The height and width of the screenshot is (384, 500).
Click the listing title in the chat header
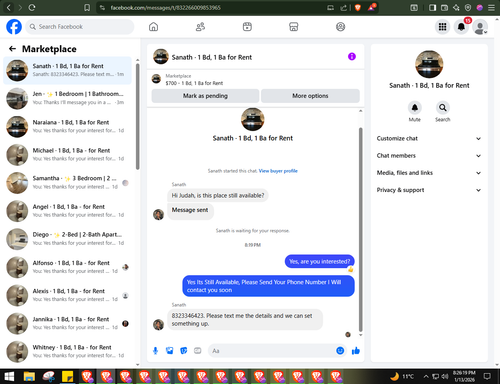(212, 57)
